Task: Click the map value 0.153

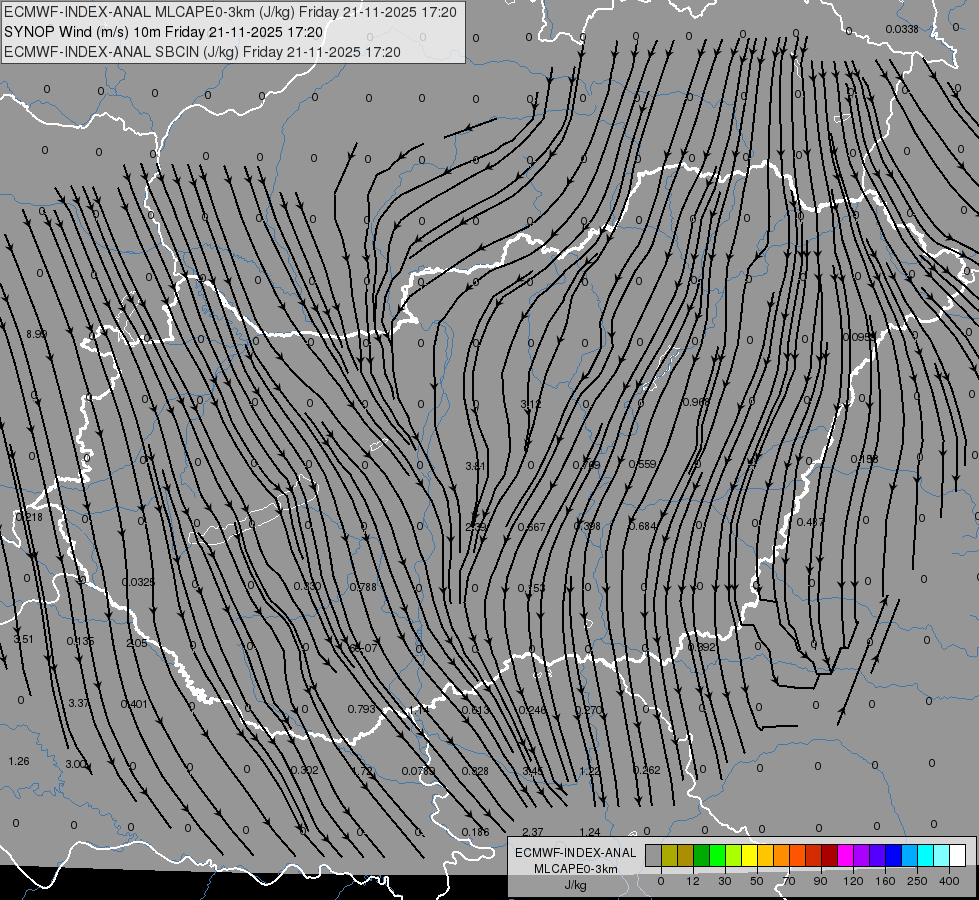Action: point(531,588)
